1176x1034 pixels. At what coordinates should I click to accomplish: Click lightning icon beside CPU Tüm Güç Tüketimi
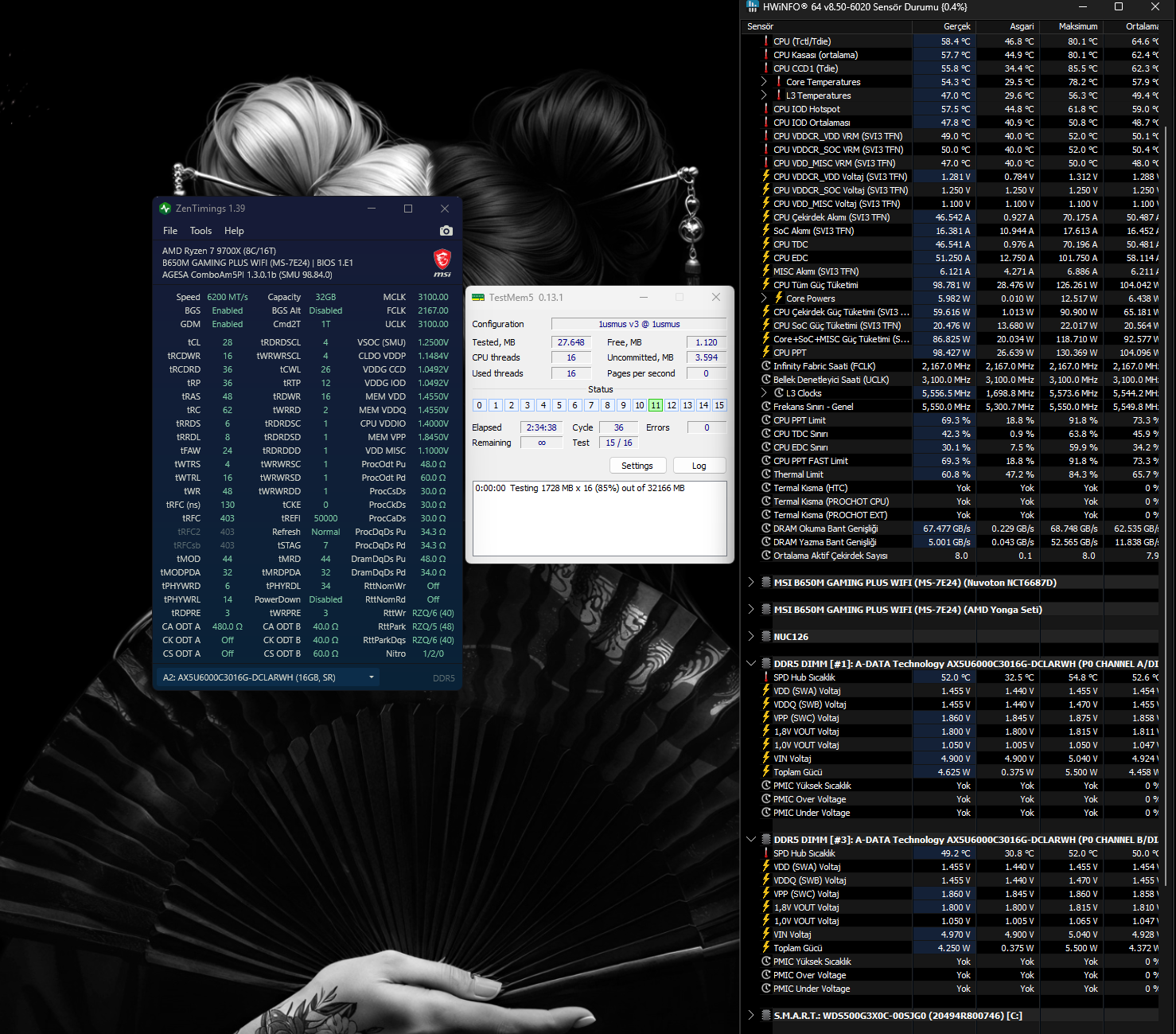(x=766, y=285)
